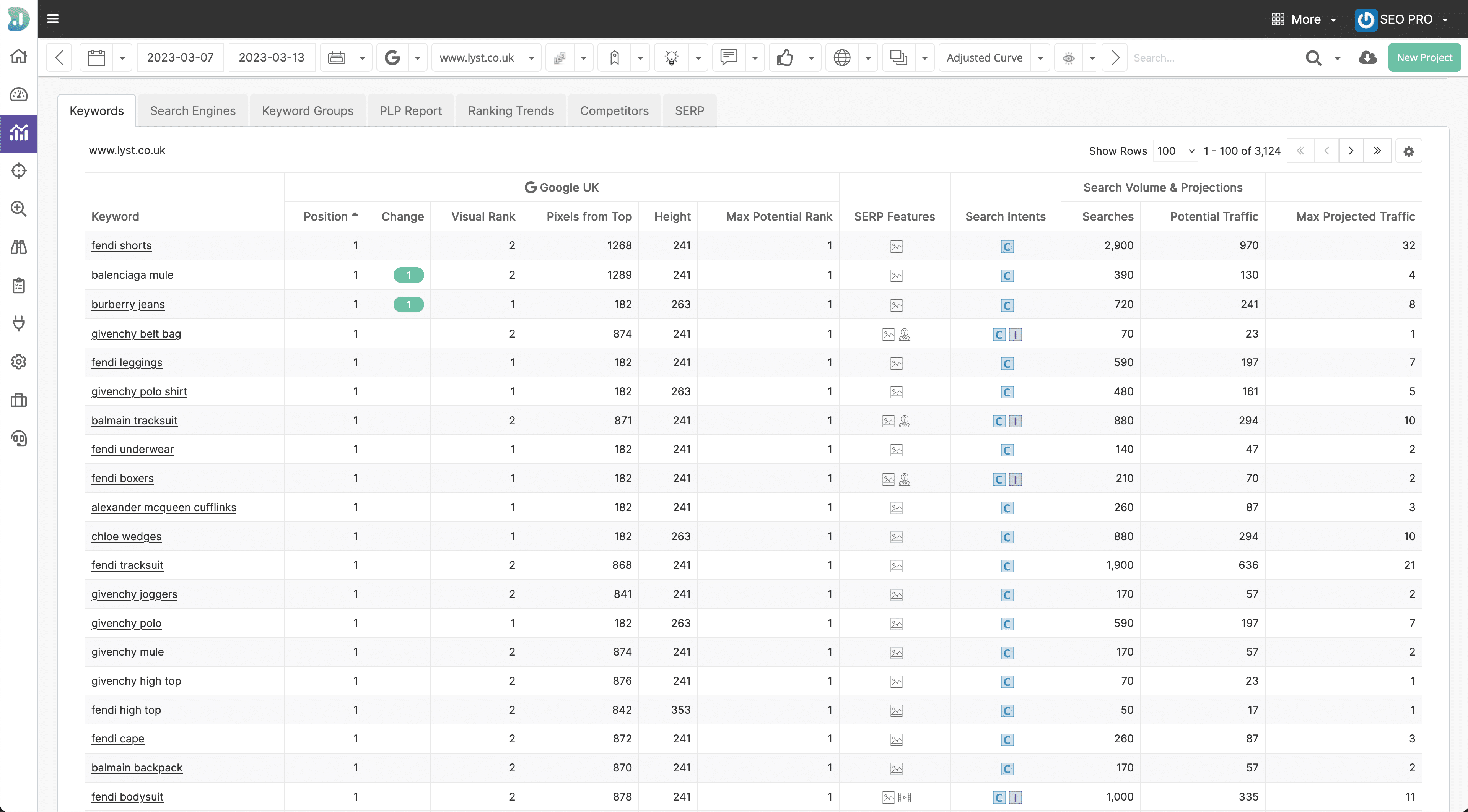This screenshot has height=812, width=1468.
Task: Open the PLP Report tab
Action: point(410,110)
